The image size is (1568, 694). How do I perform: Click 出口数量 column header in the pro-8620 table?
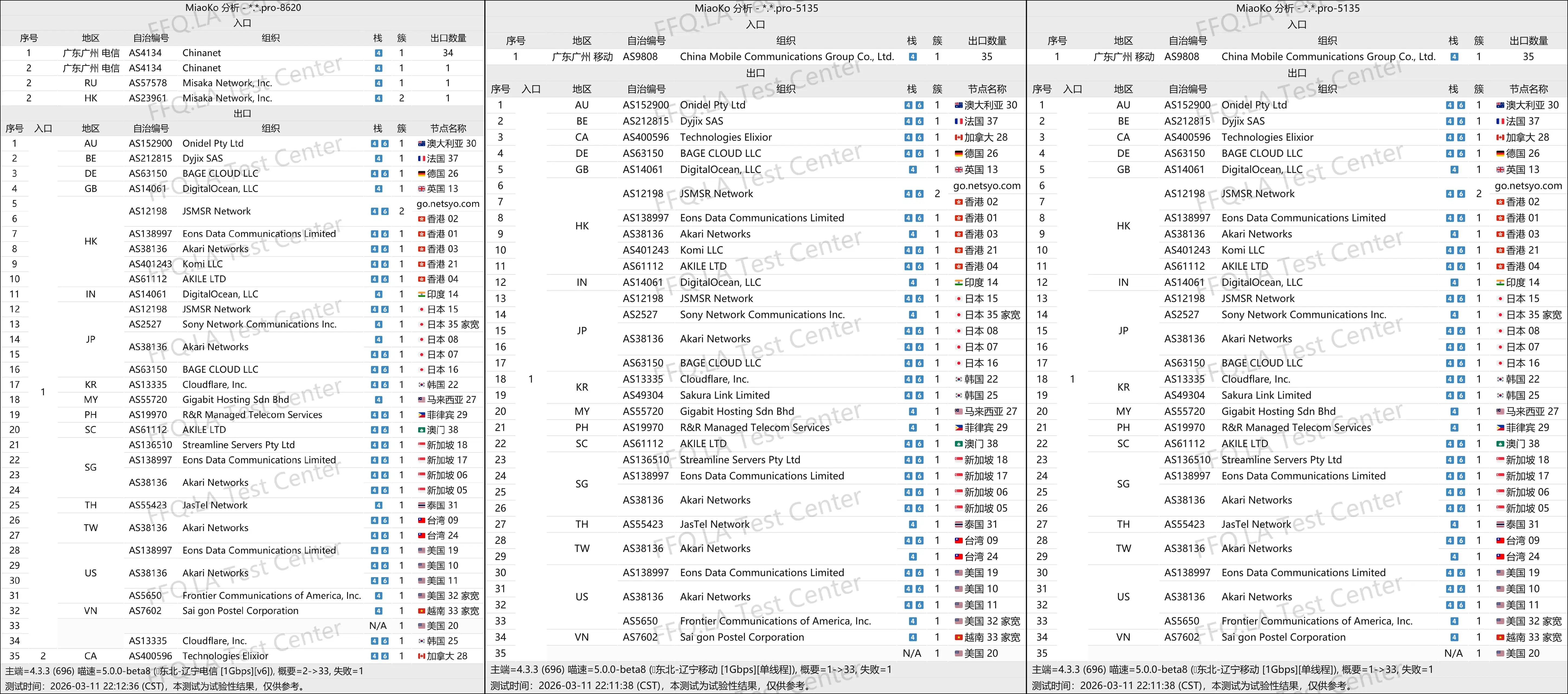pyautogui.click(x=448, y=38)
